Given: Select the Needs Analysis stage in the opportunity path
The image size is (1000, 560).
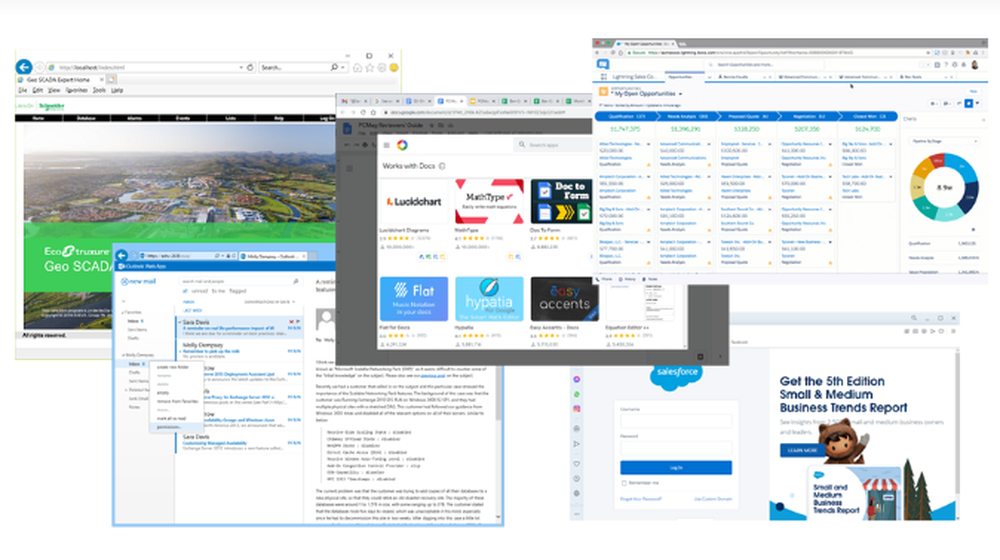Looking at the screenshot, I should coord(686,117).
